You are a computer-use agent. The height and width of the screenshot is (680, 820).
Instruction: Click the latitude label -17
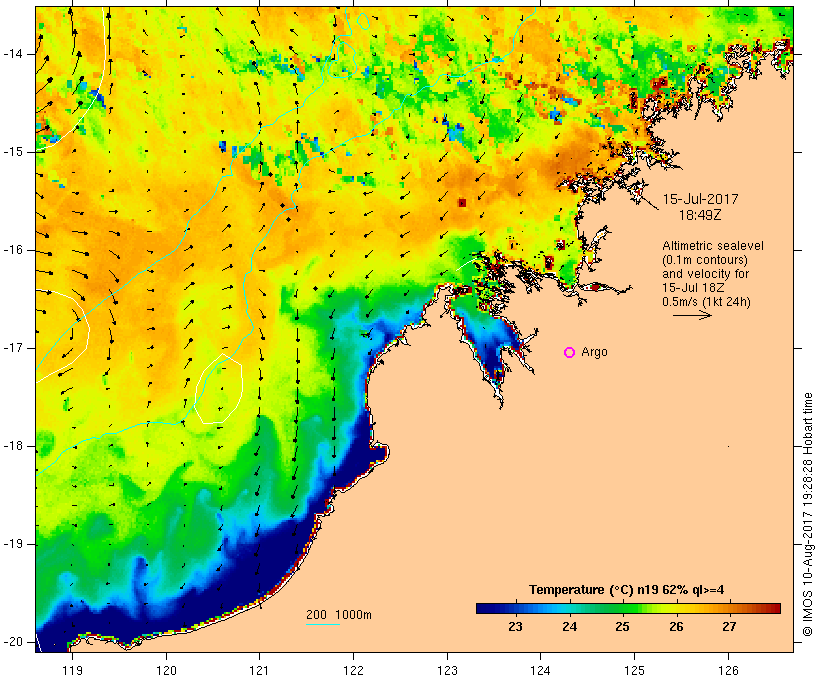[x=13, y=348]
